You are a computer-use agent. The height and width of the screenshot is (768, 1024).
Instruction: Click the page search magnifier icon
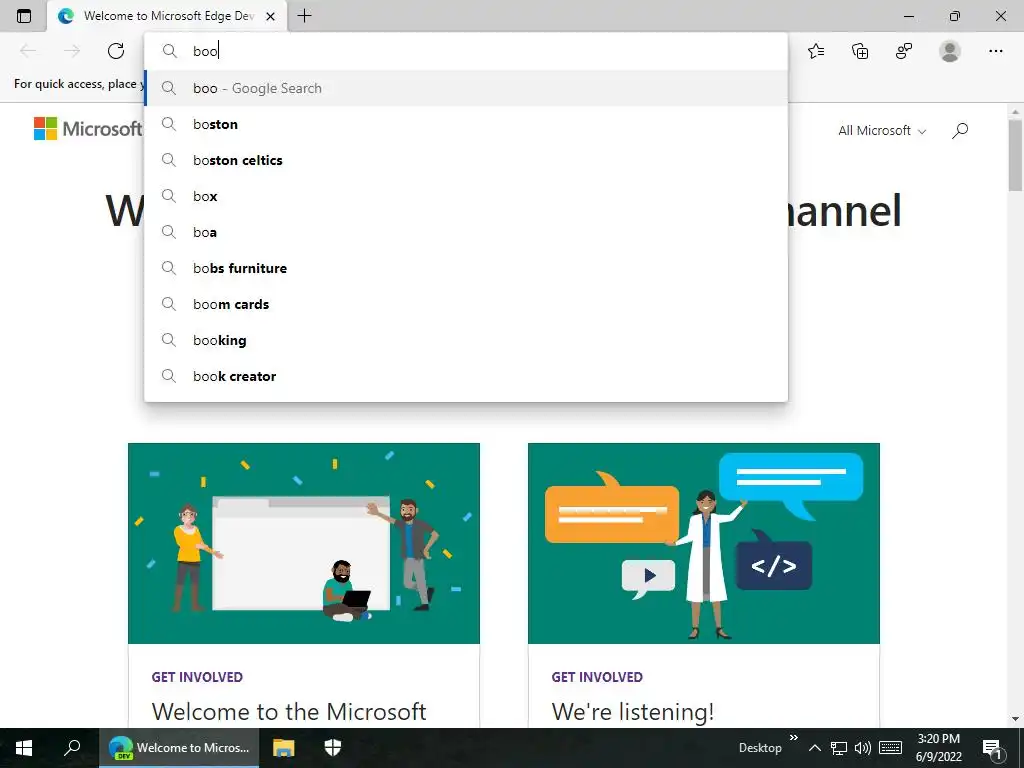pos(959,131)
